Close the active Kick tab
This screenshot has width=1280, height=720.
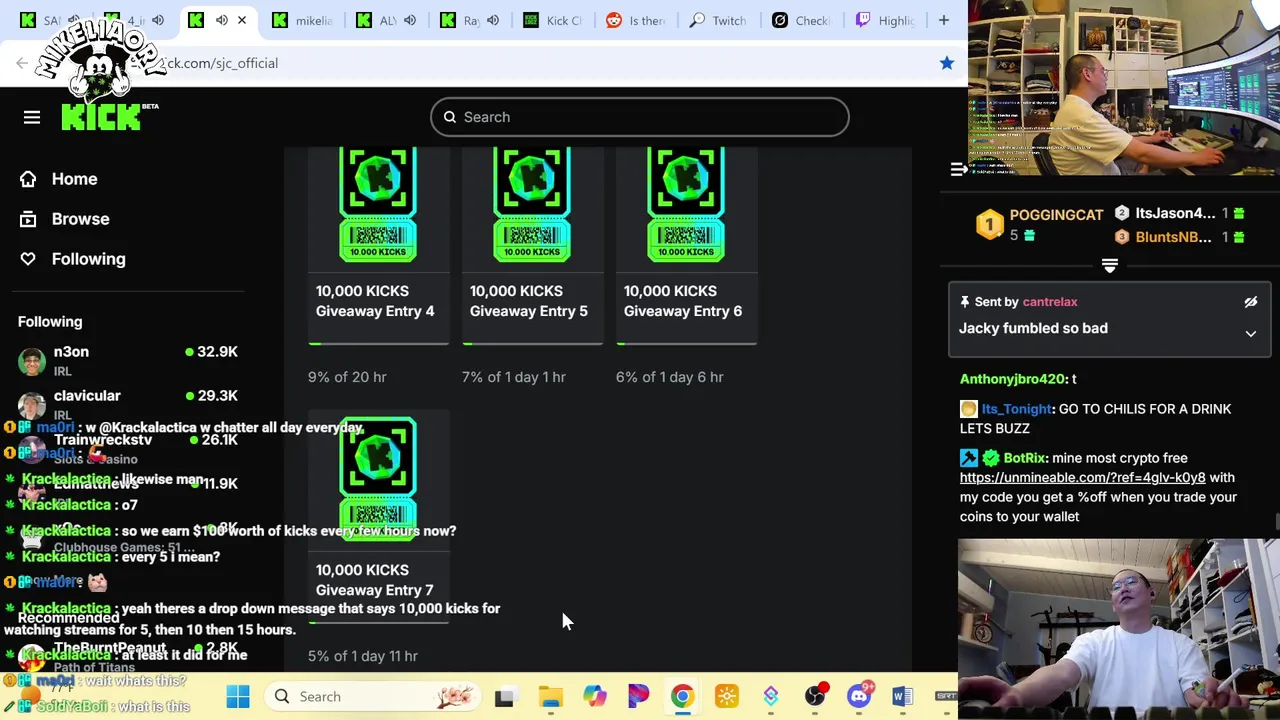point(241,20)
